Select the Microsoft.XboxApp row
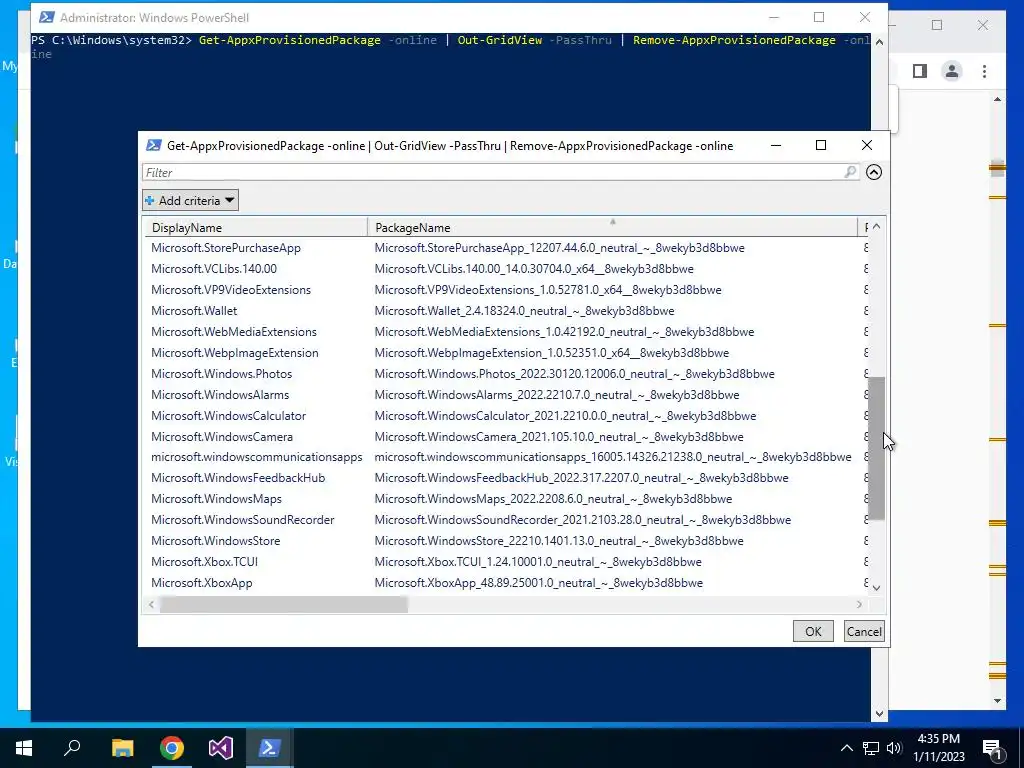Screen dimensions: 1024x768 click(505, 583)
